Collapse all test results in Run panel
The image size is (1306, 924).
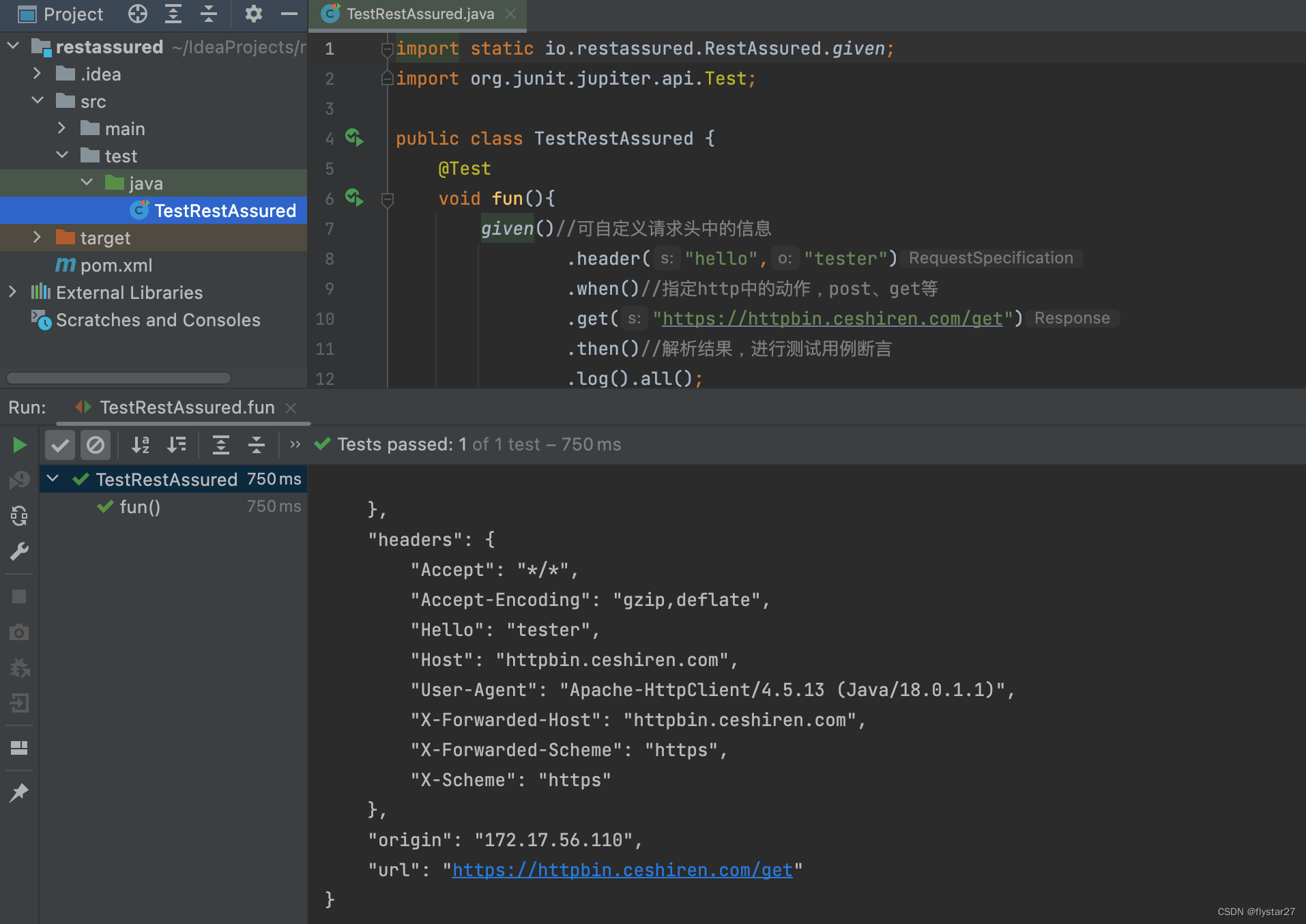[257, 445]
